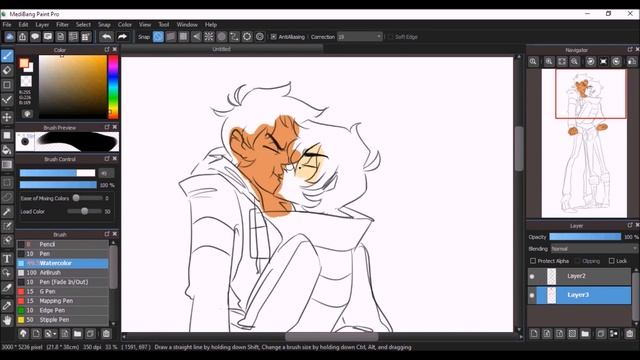Open the Window menu
Viewport: 640px width, 360px height.
[187, 24]
